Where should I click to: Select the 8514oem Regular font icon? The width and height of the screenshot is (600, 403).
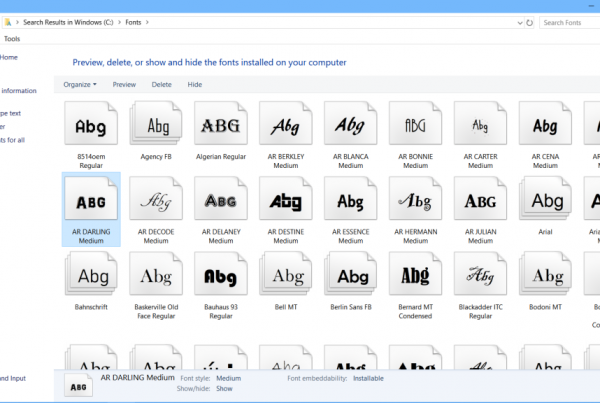[x=91, y=123]
